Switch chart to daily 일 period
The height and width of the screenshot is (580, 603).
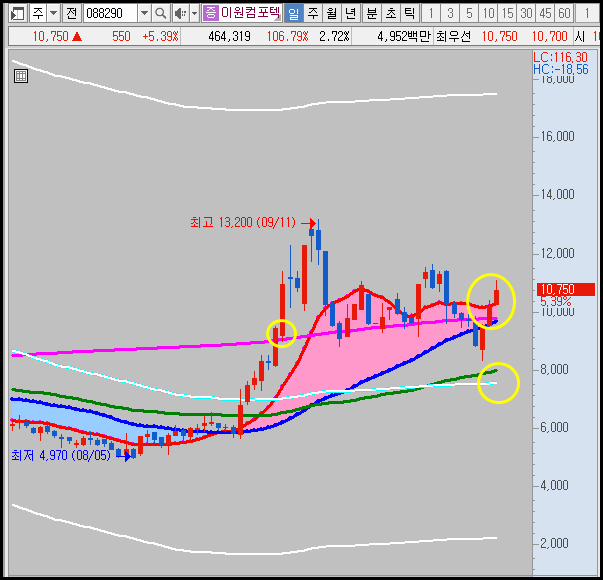tap(293, 14)
